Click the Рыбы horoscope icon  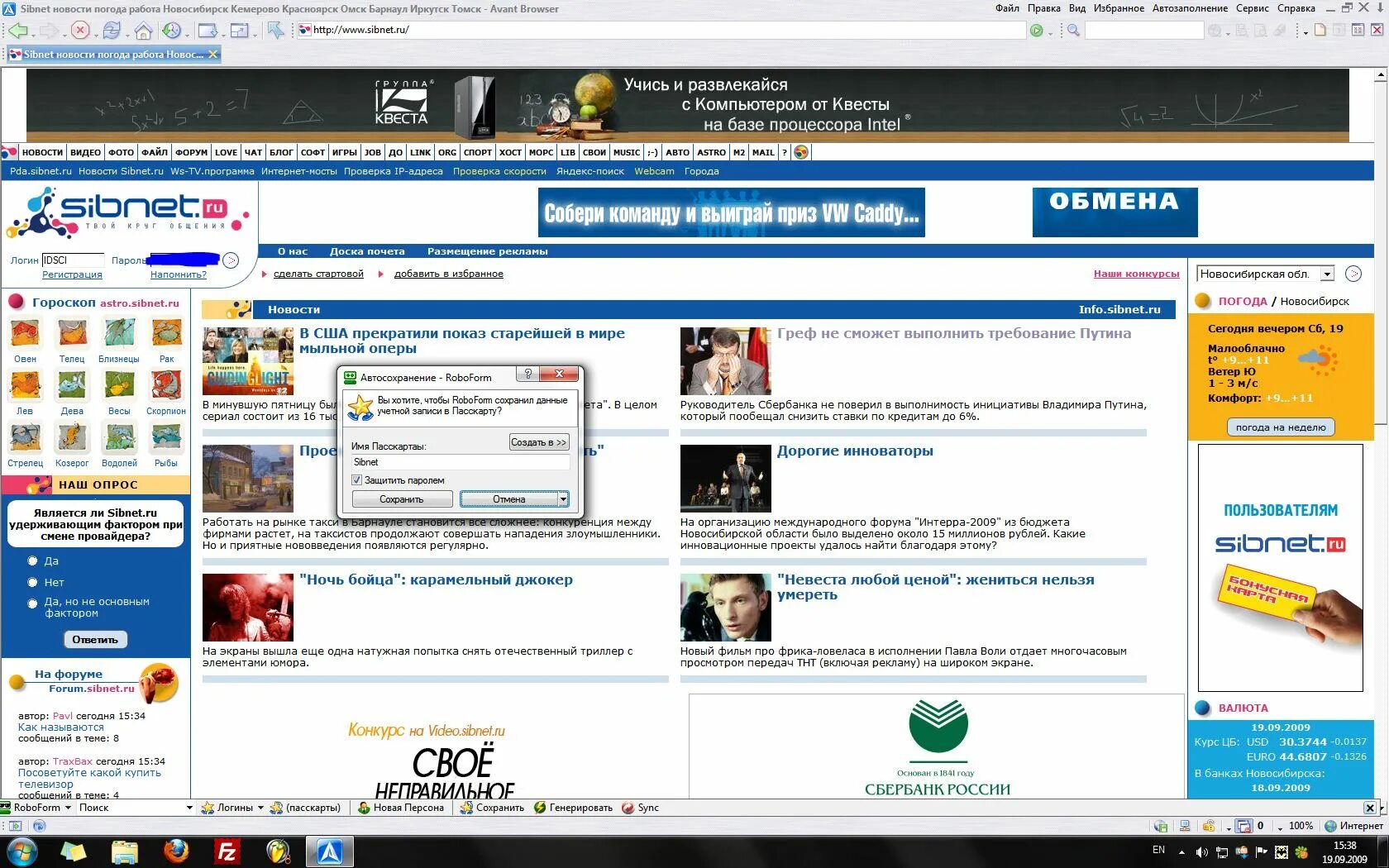[166, 438]
